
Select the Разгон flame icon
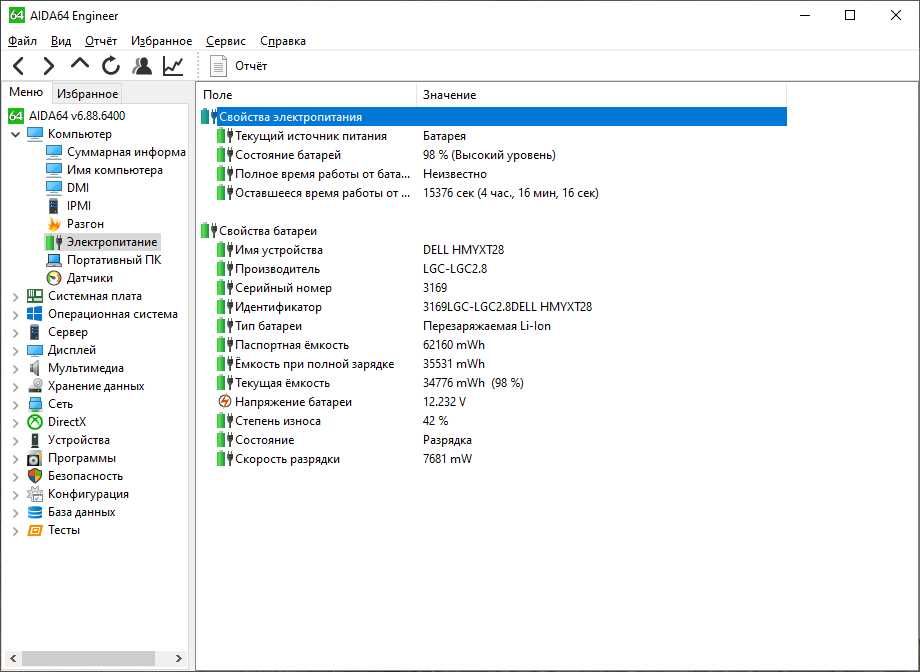(54, 224)
